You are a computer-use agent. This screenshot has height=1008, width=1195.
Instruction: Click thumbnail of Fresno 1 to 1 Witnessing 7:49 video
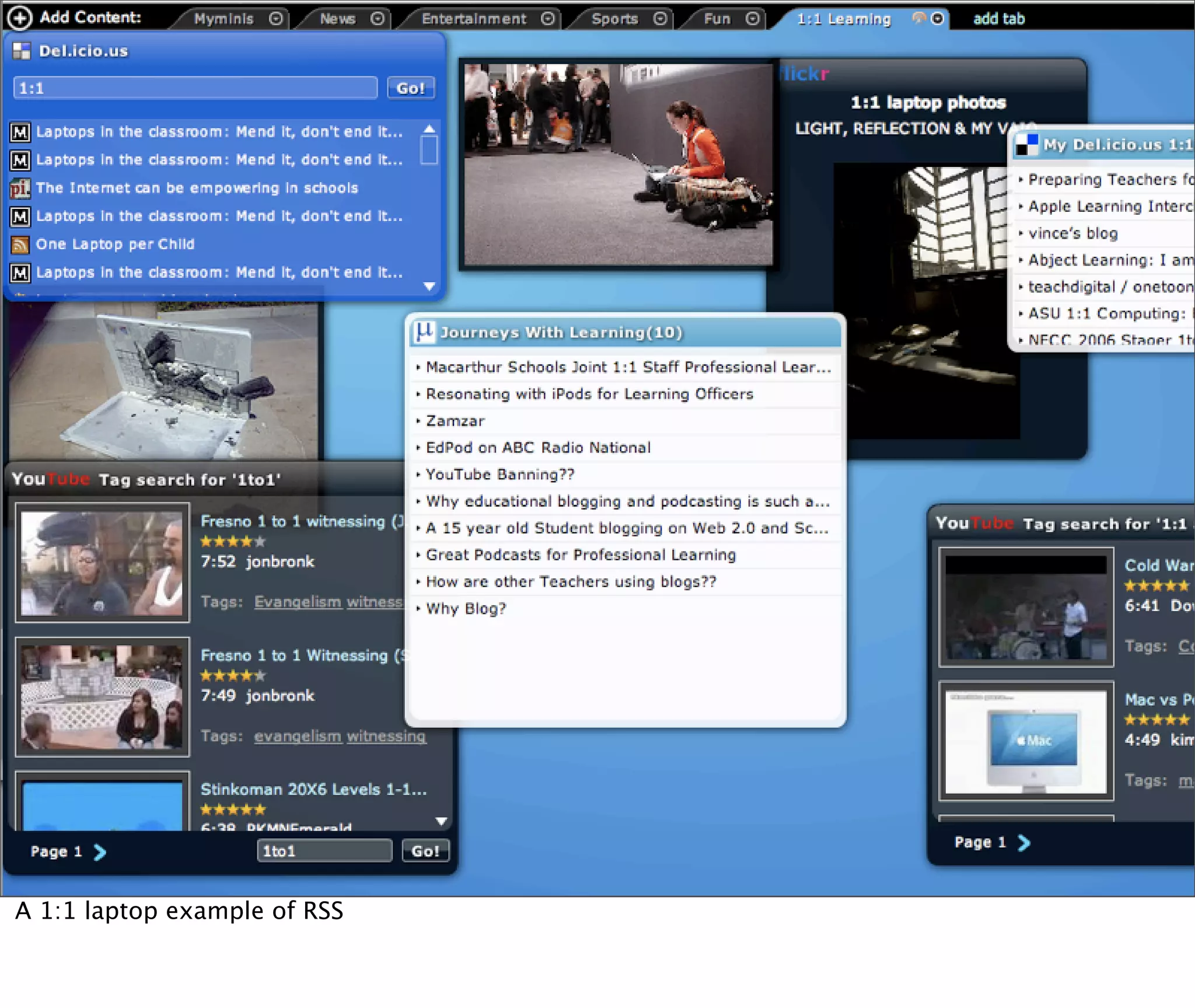[x=102, y=697]
